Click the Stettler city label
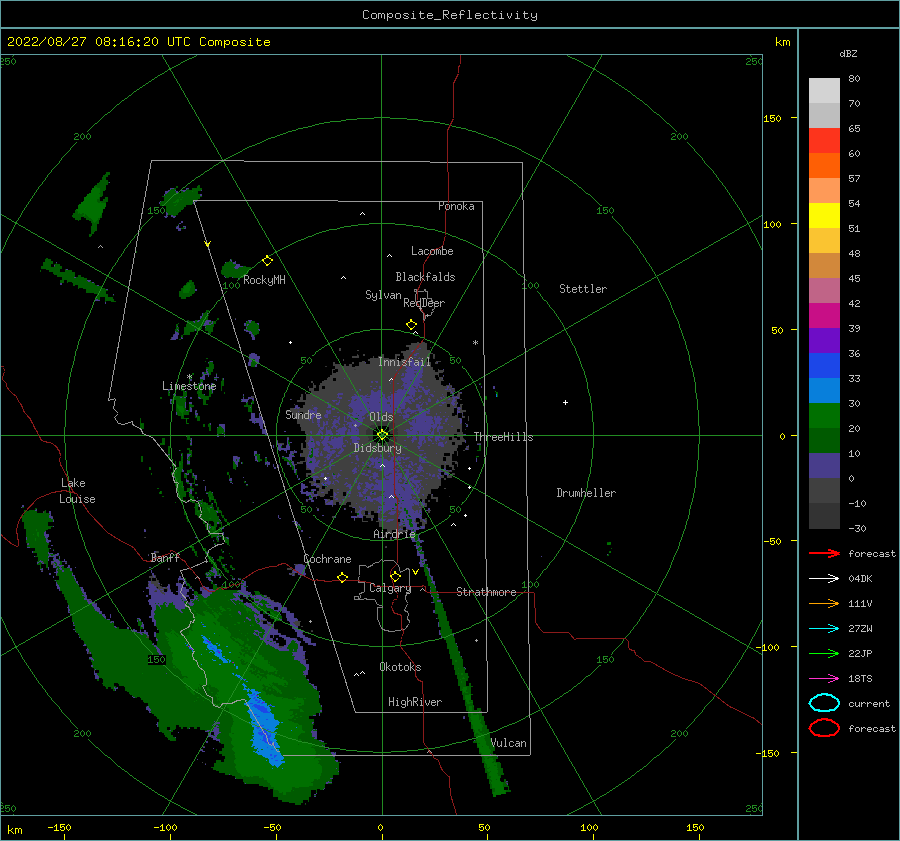 click(x=583, y=289)
